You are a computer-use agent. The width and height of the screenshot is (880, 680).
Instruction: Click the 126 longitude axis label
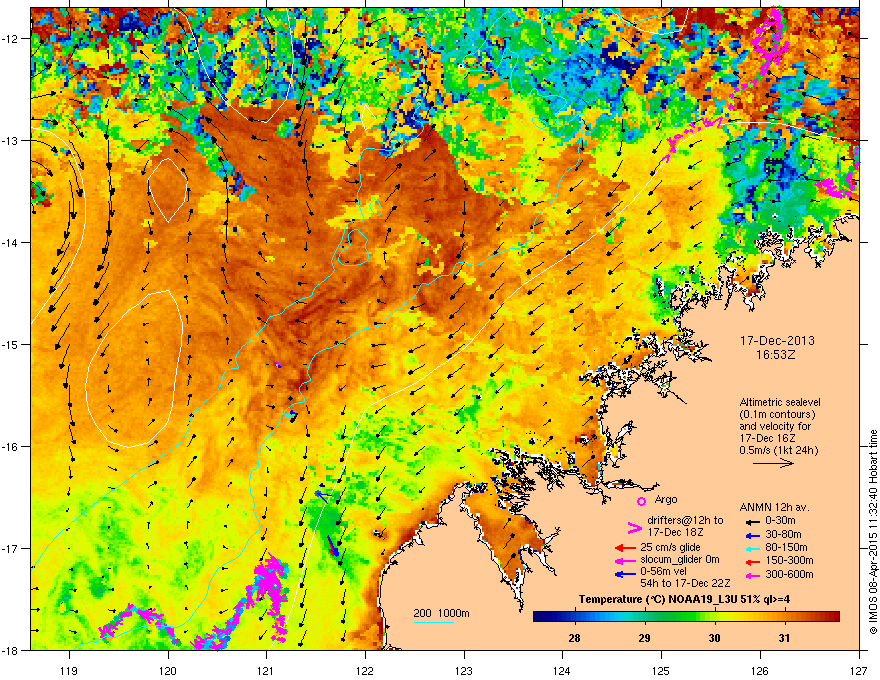pos(759,671)
